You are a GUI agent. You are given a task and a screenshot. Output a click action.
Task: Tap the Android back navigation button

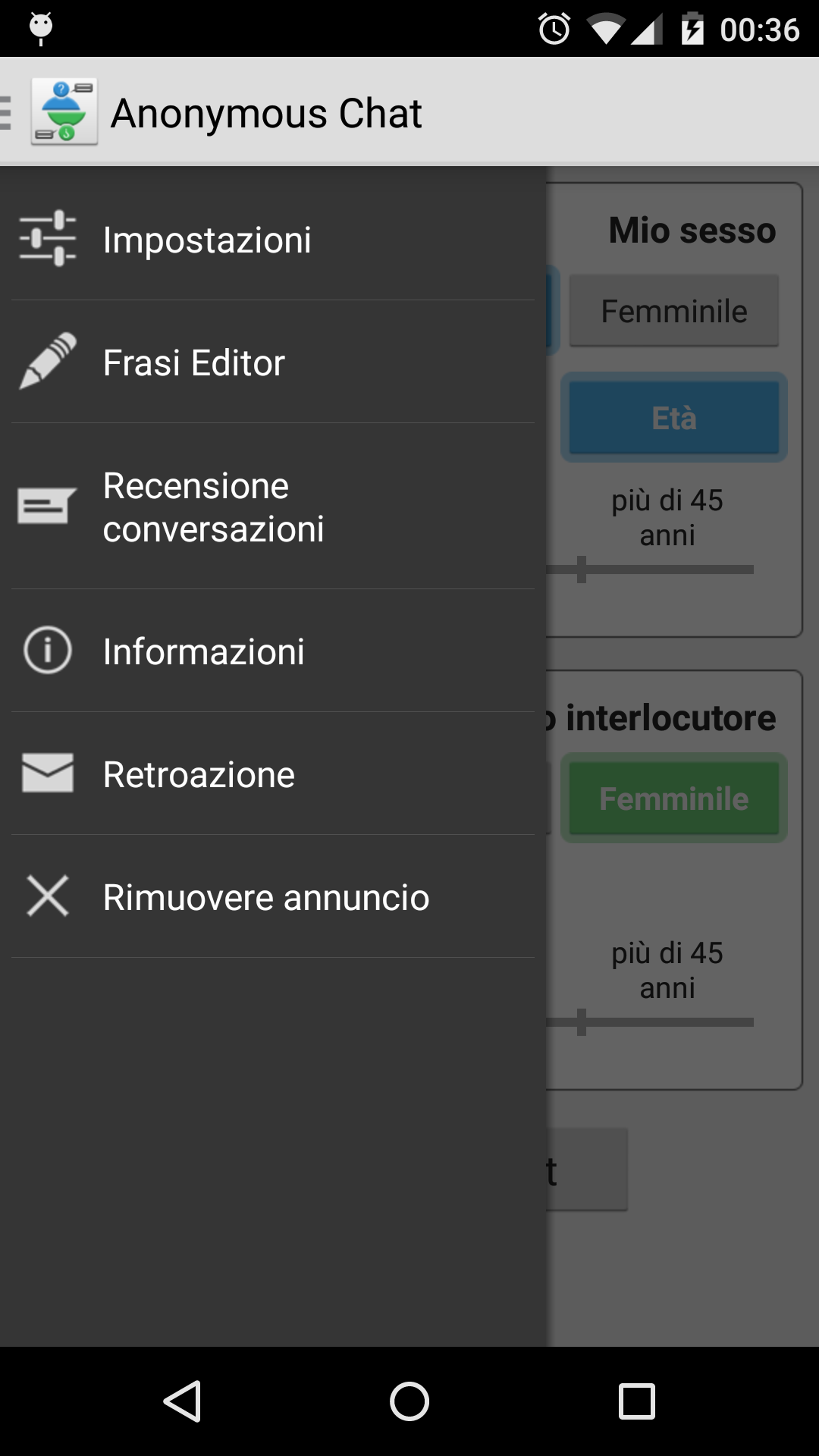[182, 1401]
